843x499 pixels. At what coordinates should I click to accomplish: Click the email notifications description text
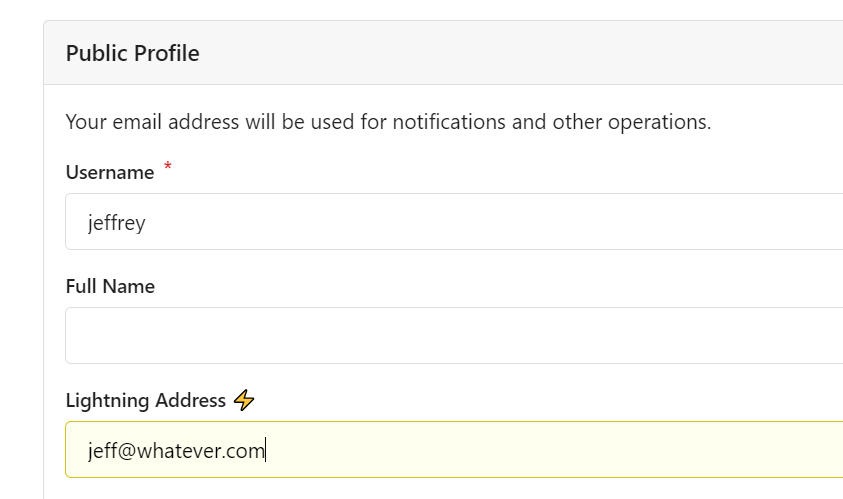tap(388, 123)
